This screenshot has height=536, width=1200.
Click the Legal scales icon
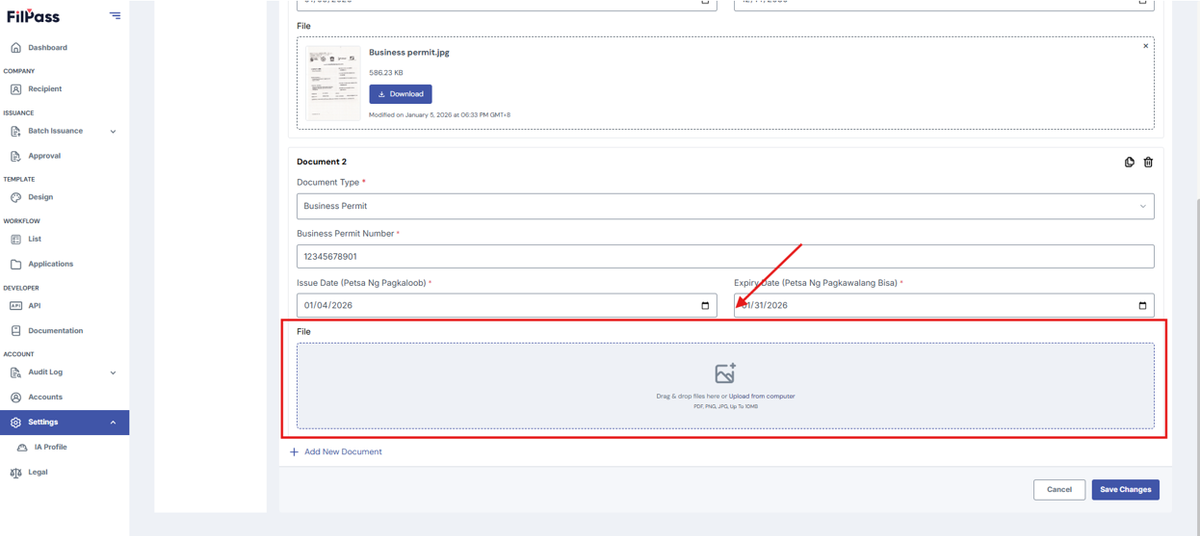pyautogui.click(x=16, y=472)
